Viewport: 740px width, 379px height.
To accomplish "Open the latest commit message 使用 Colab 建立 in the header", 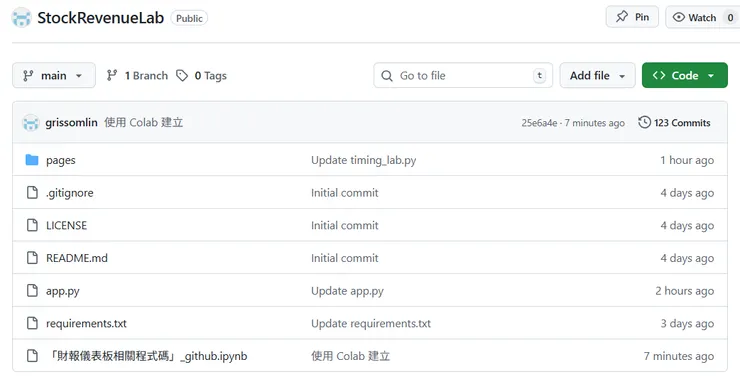I will pyautogui.click(x=143, y=123).
